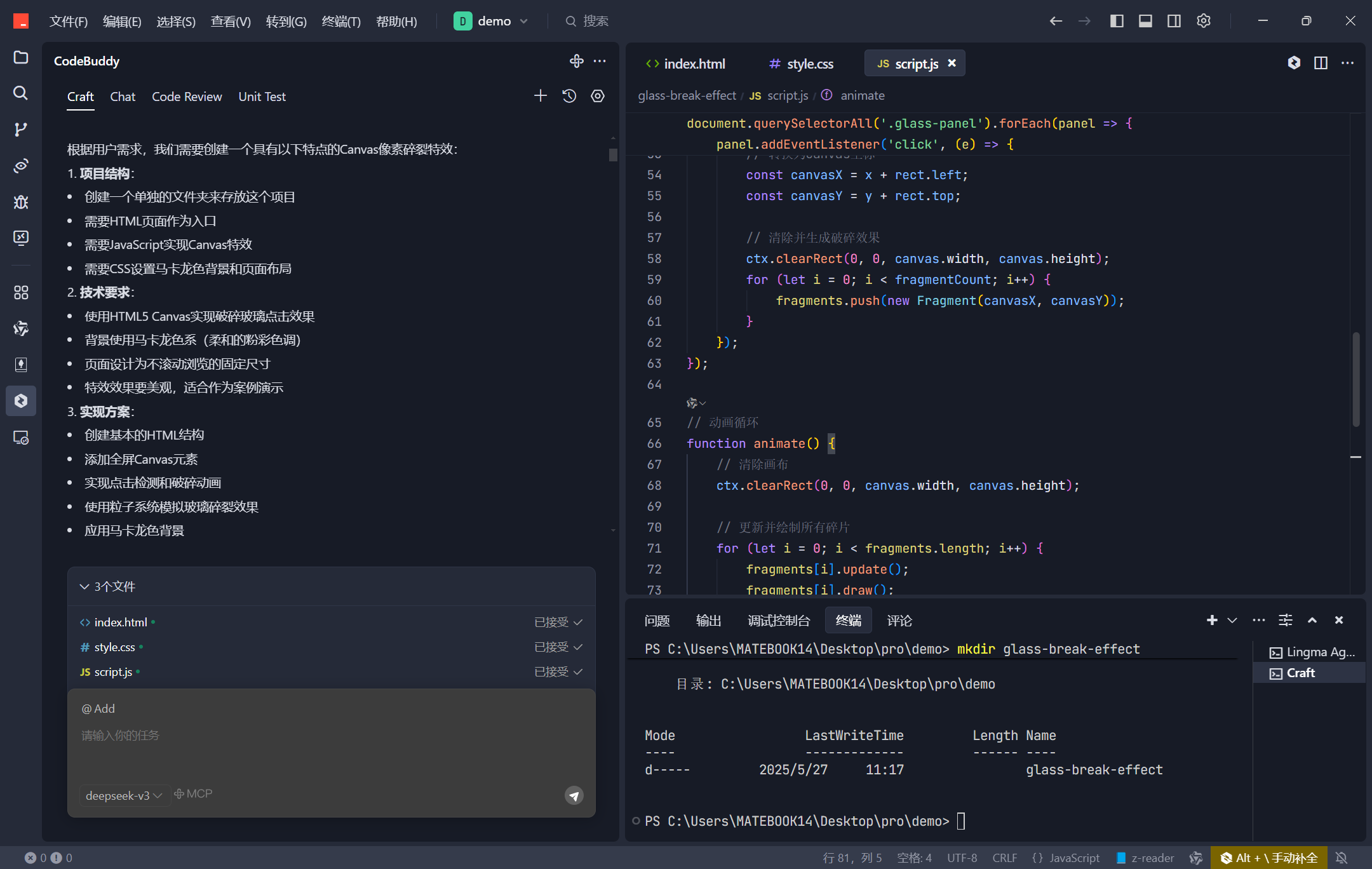
Task: Split the editor to the right
Action: click(x=1321, y=63)
